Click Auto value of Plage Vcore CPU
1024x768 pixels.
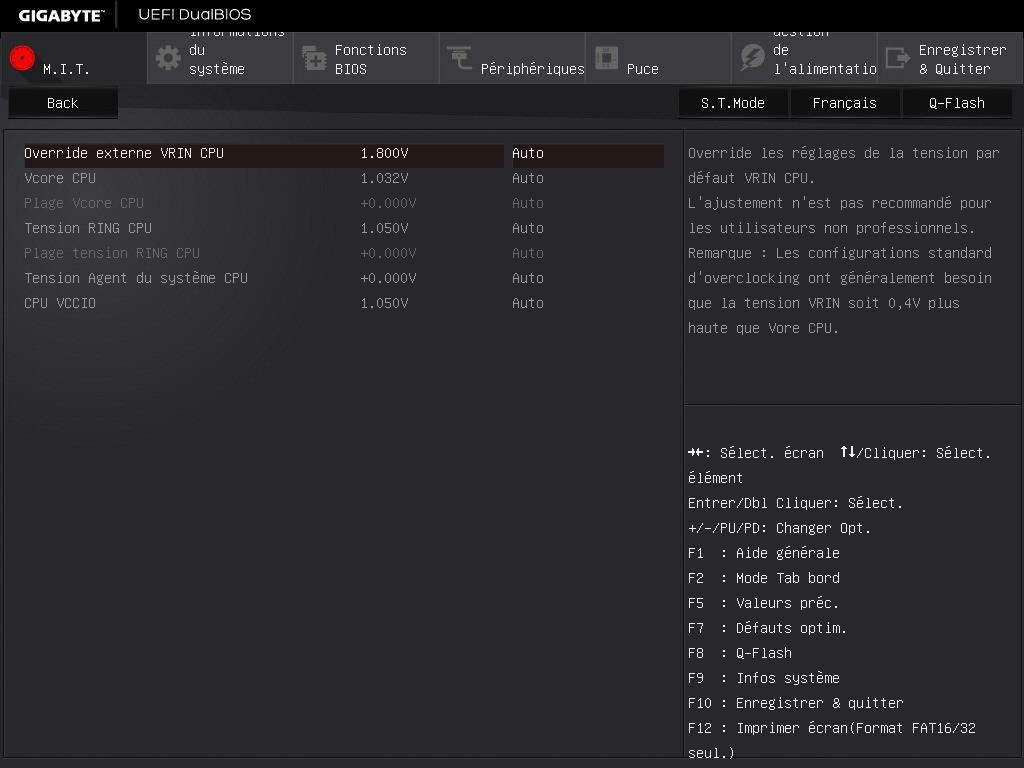point(528,203)
